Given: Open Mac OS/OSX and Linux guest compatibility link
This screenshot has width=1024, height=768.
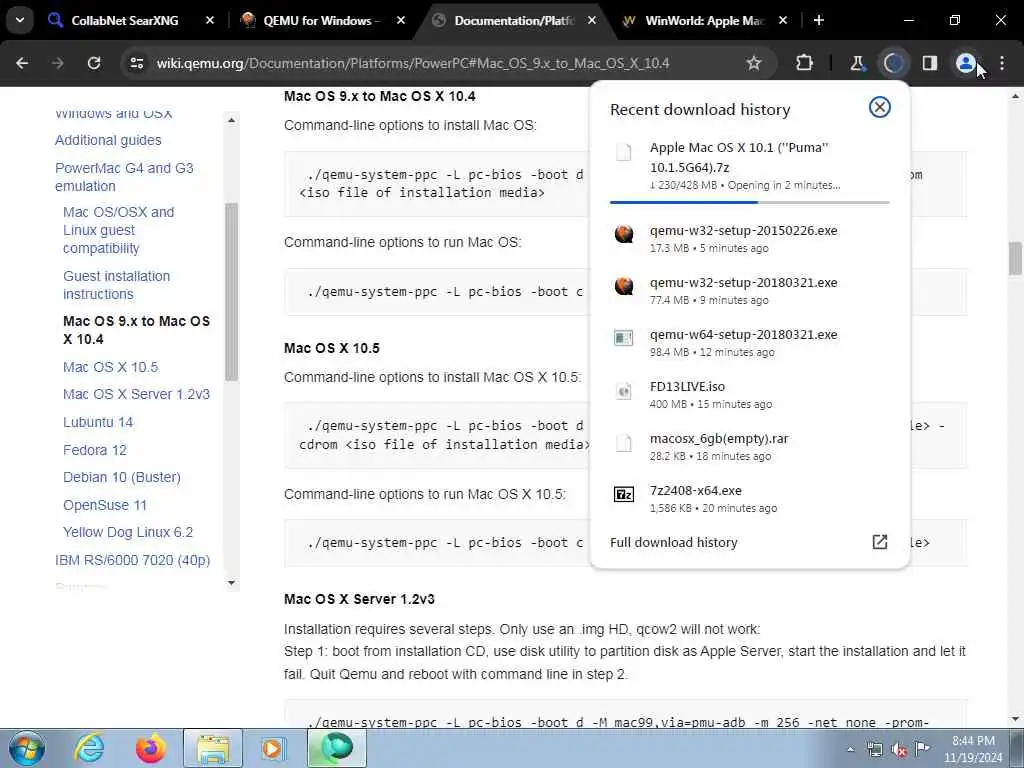Looking at the screenshot, I should pos(118,230).
